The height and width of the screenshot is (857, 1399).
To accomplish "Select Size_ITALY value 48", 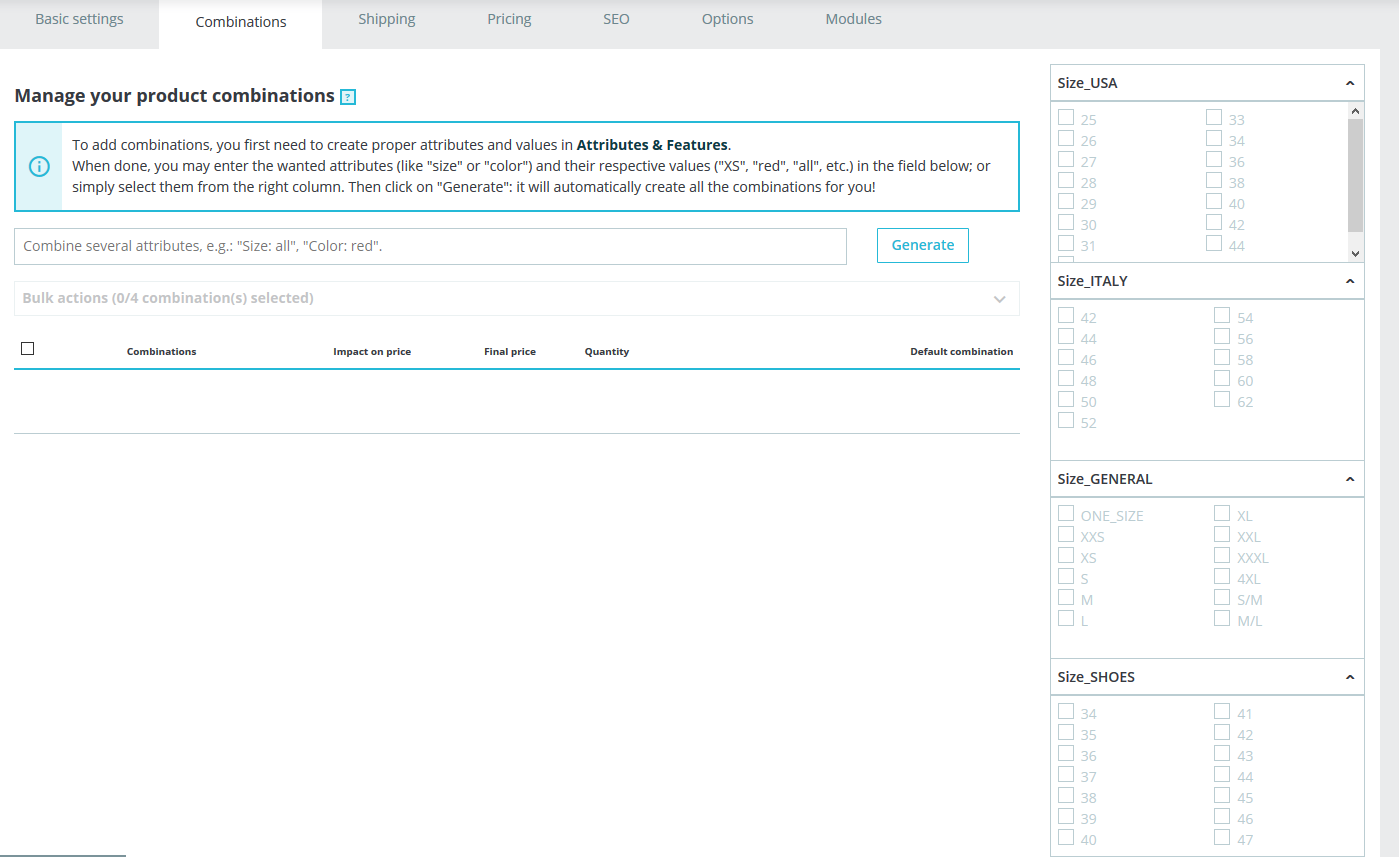I will 1066,378.
